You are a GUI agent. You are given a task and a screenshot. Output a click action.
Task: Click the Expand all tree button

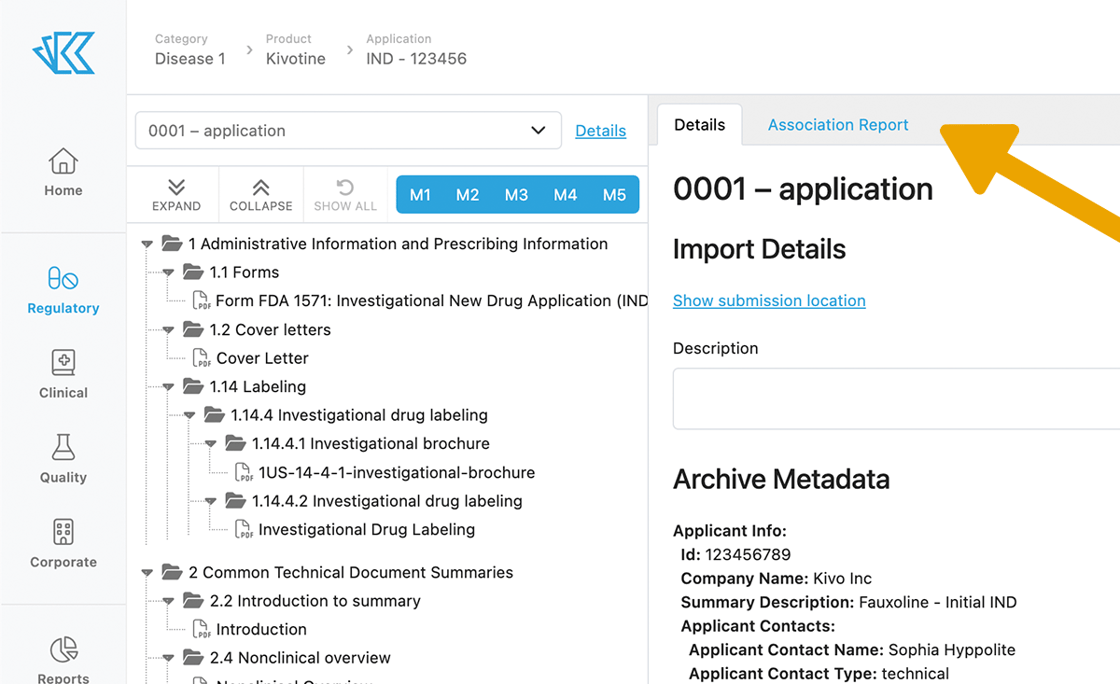pyautogui.click(x=176, y=195)
